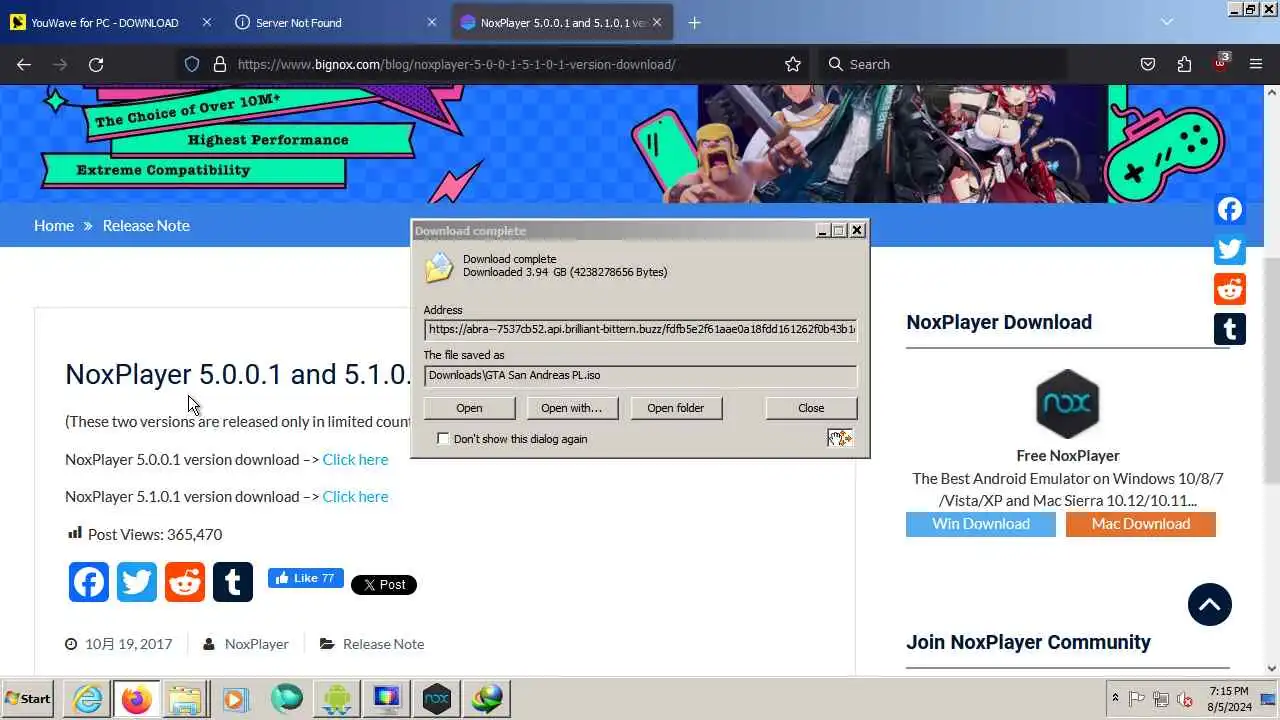The width and height of the screenshot is (1280, 720).
Task: Open the uBlock Origin extension icon
Action: pyautogui.click(x=1221, y=63)
